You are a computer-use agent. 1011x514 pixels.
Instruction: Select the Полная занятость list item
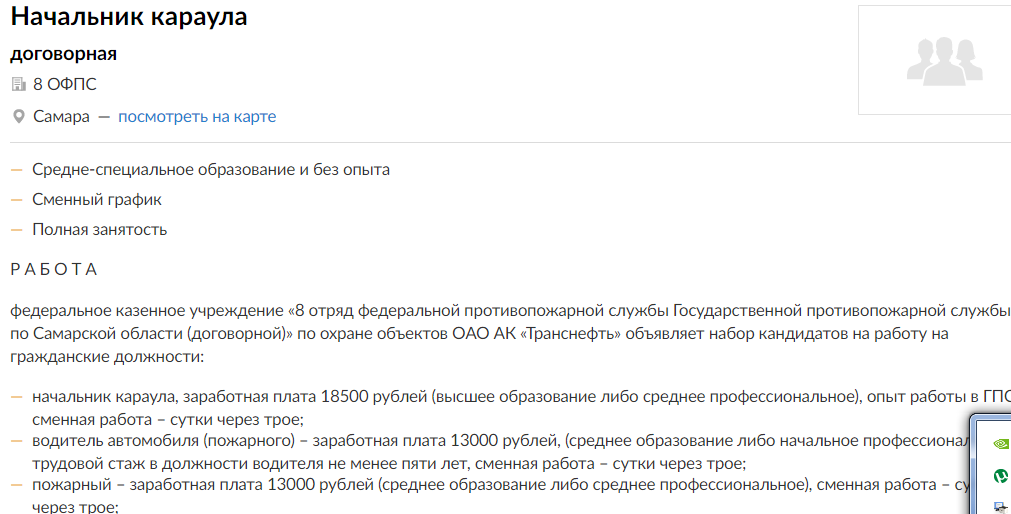(99, 230)
